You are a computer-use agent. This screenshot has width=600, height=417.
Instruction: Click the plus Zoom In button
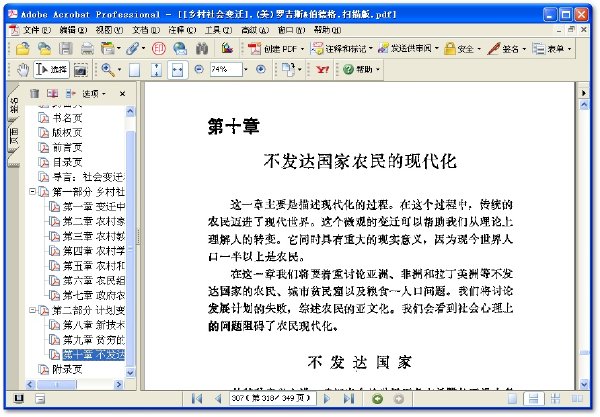pyautogui.click(x=261, y=69)
